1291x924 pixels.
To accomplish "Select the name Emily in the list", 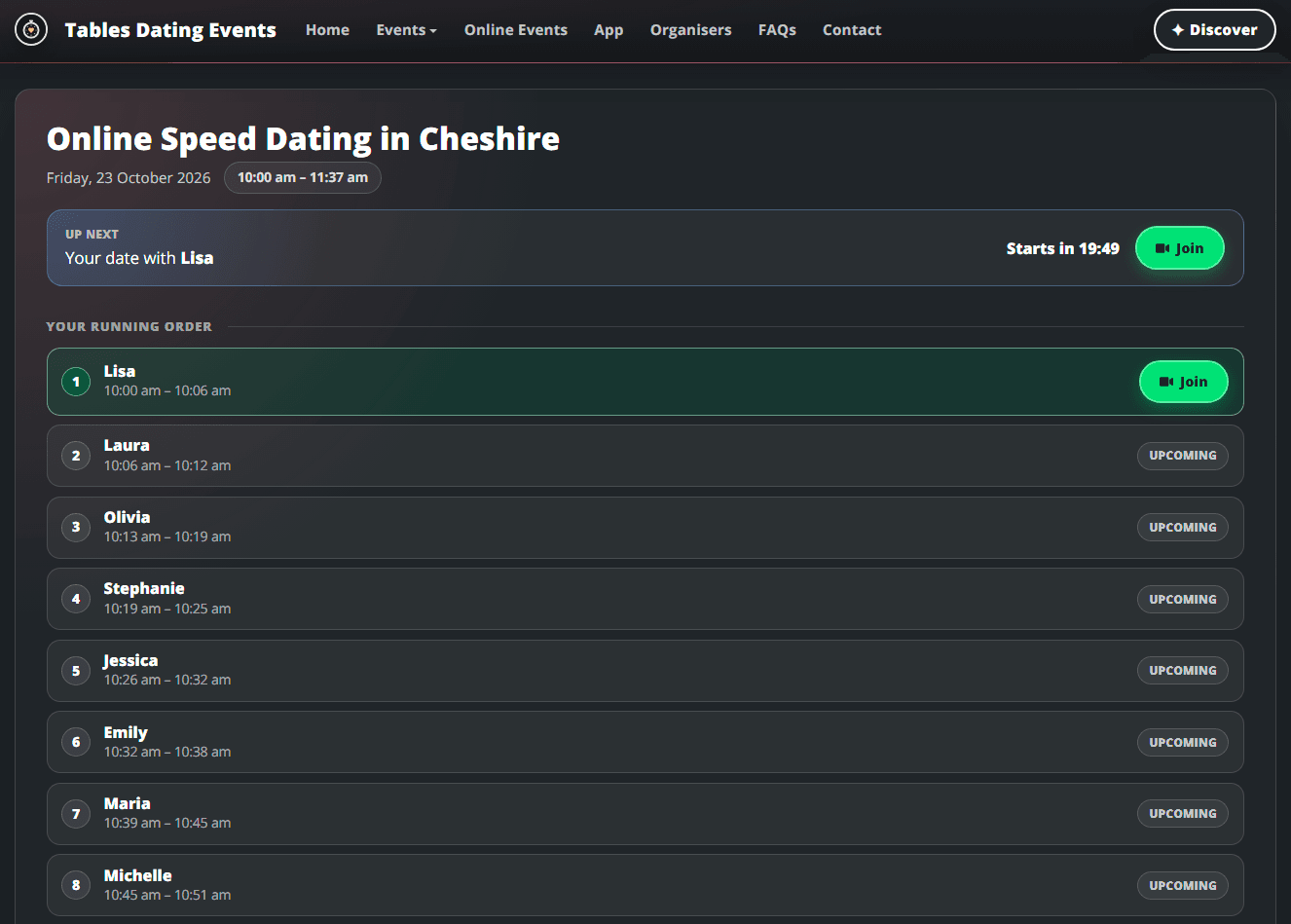I will (x=126, y=732).
